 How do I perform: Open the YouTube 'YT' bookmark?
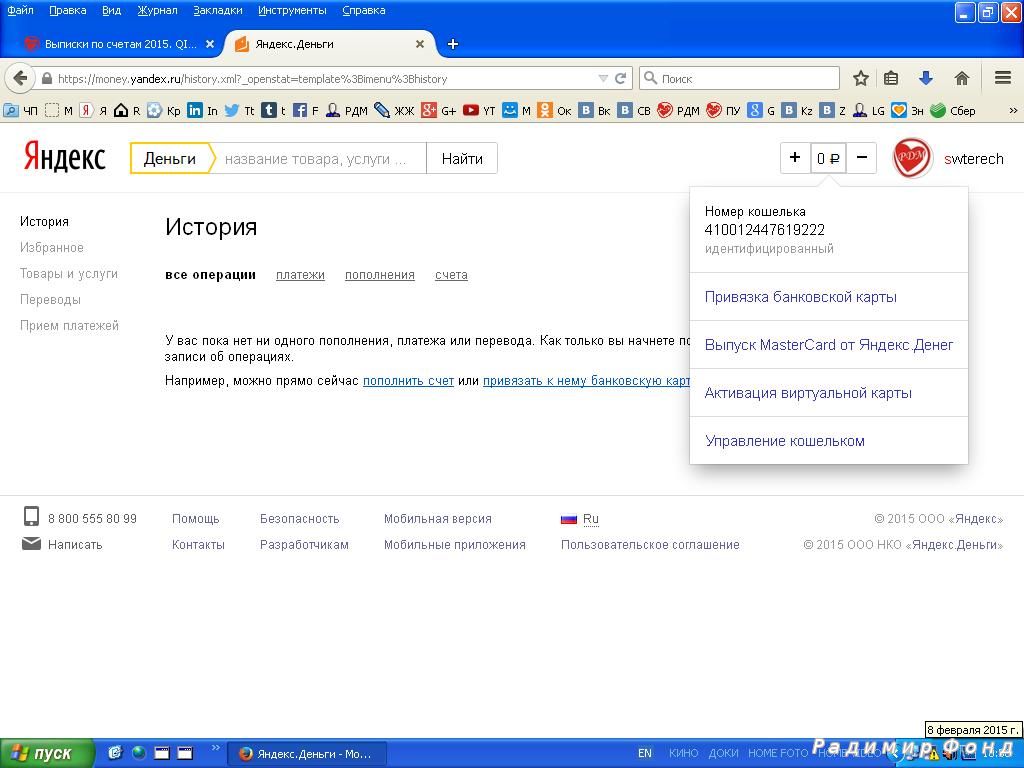tap(479, 110)
